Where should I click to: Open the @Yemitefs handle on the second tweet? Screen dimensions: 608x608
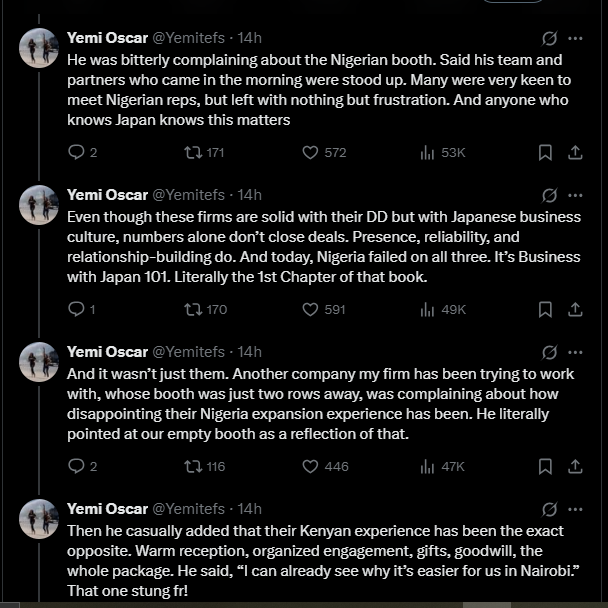click(188, 195)
